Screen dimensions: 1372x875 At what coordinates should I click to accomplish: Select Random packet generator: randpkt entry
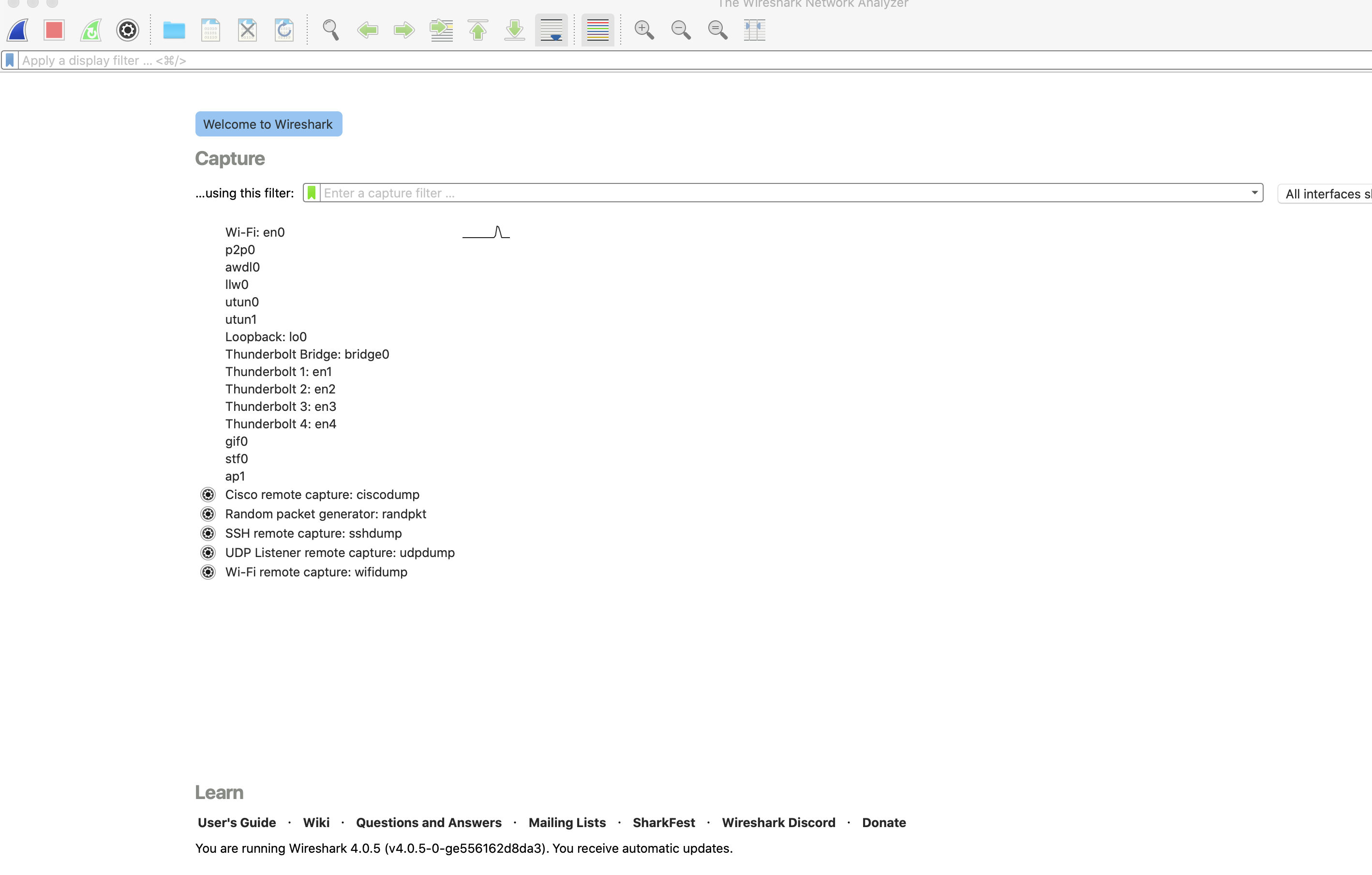tap(325, 514)
